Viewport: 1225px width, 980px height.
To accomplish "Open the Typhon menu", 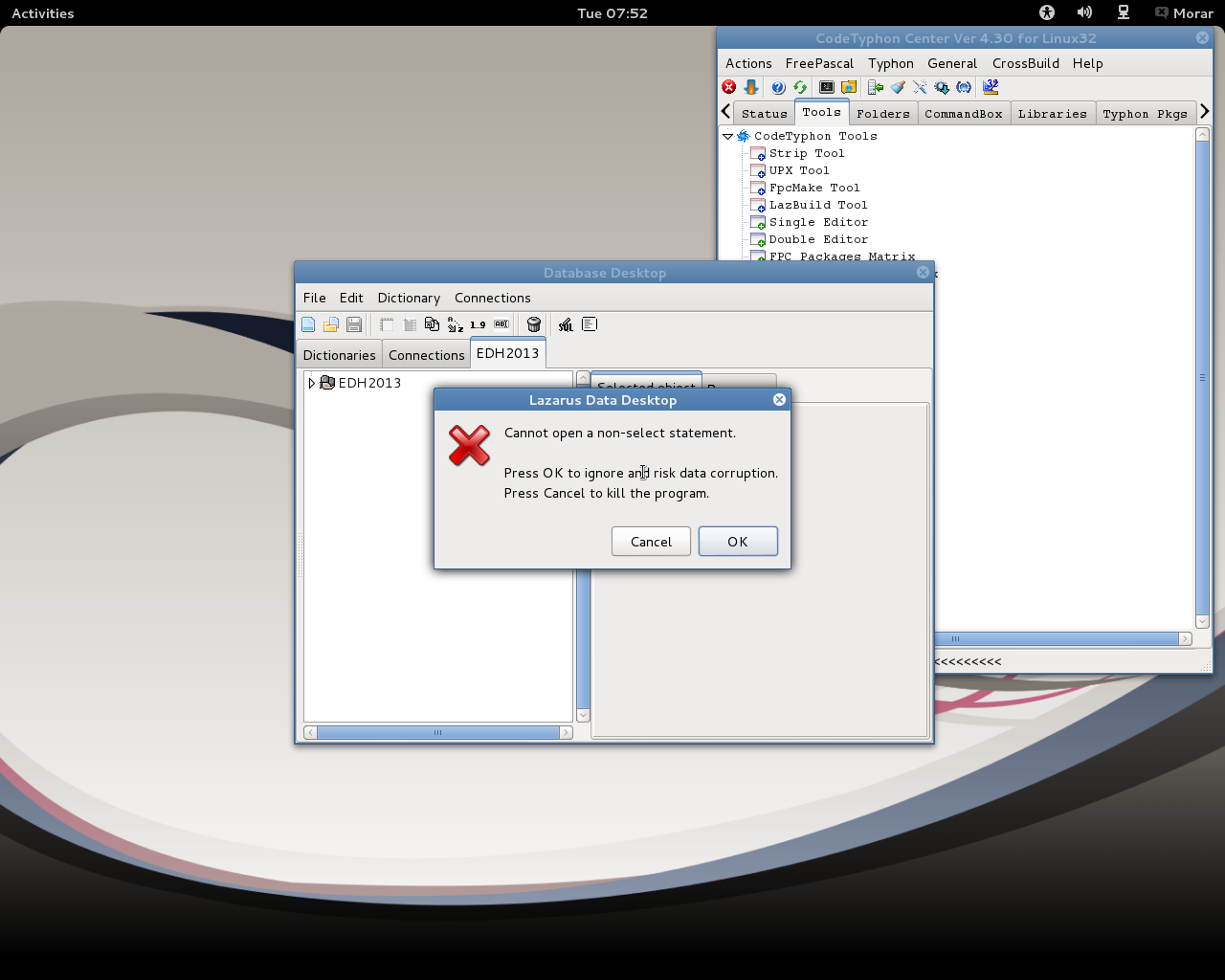I will click(891, 63).
